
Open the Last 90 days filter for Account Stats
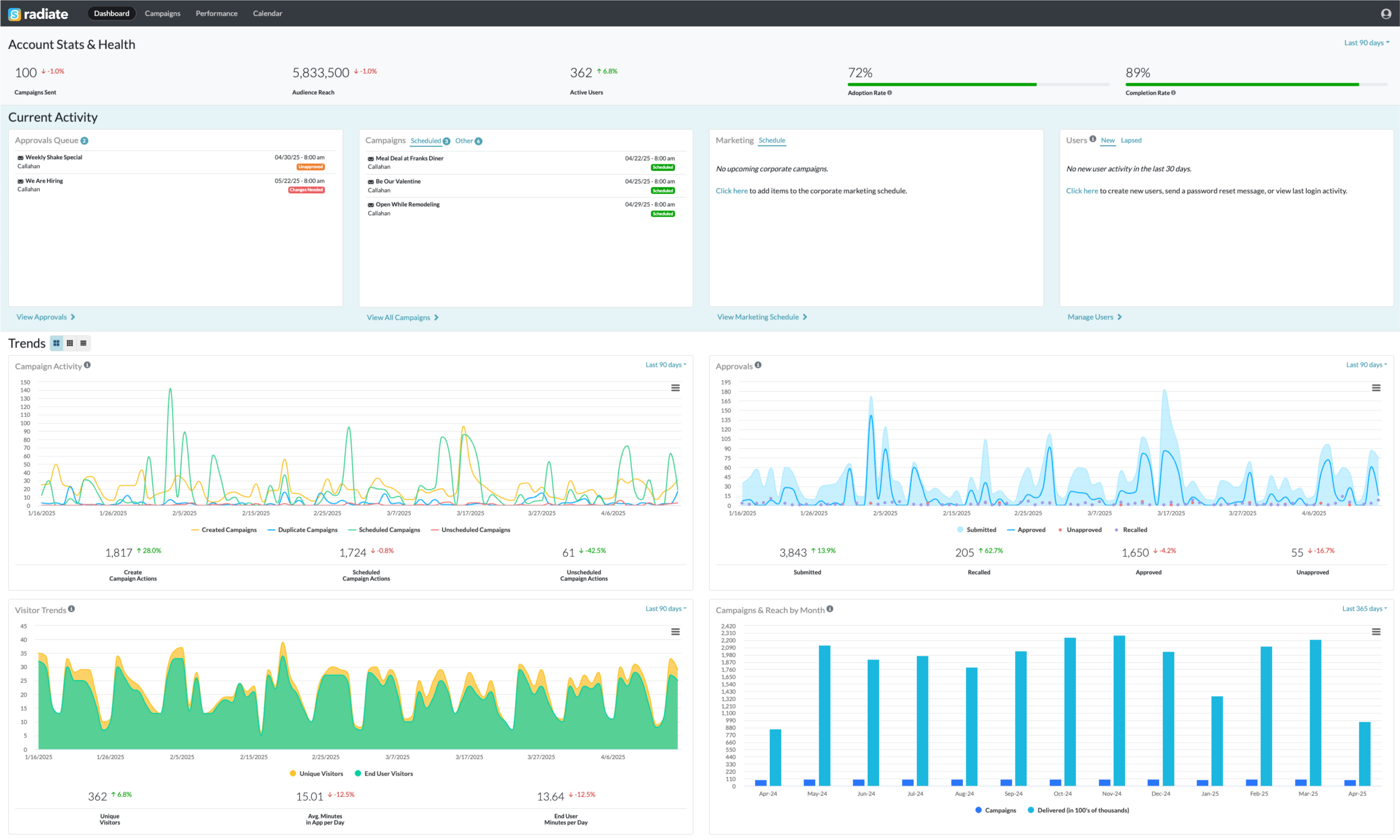pos(1365,42)
